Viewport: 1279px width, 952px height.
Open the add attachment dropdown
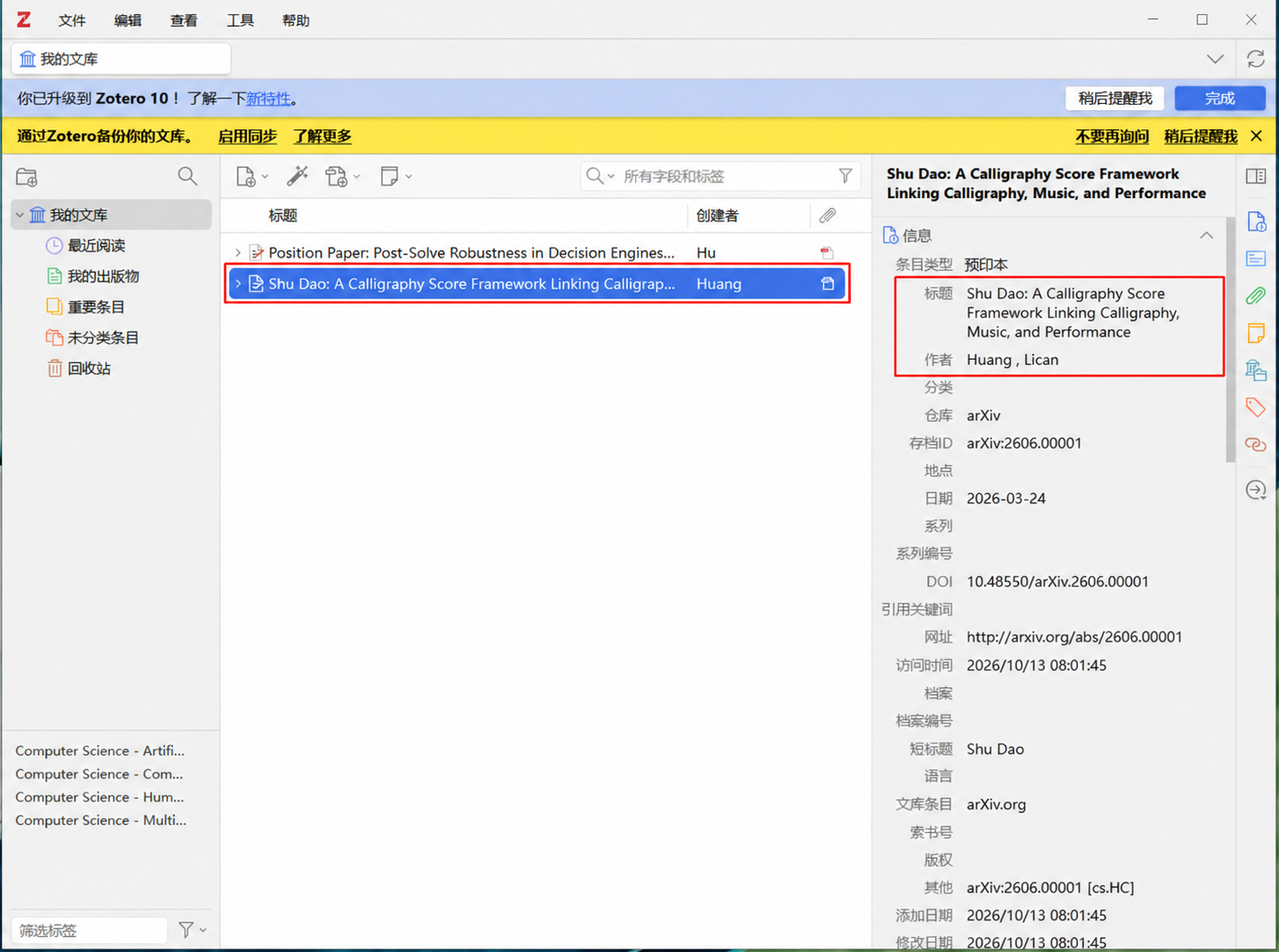[342, 177]
